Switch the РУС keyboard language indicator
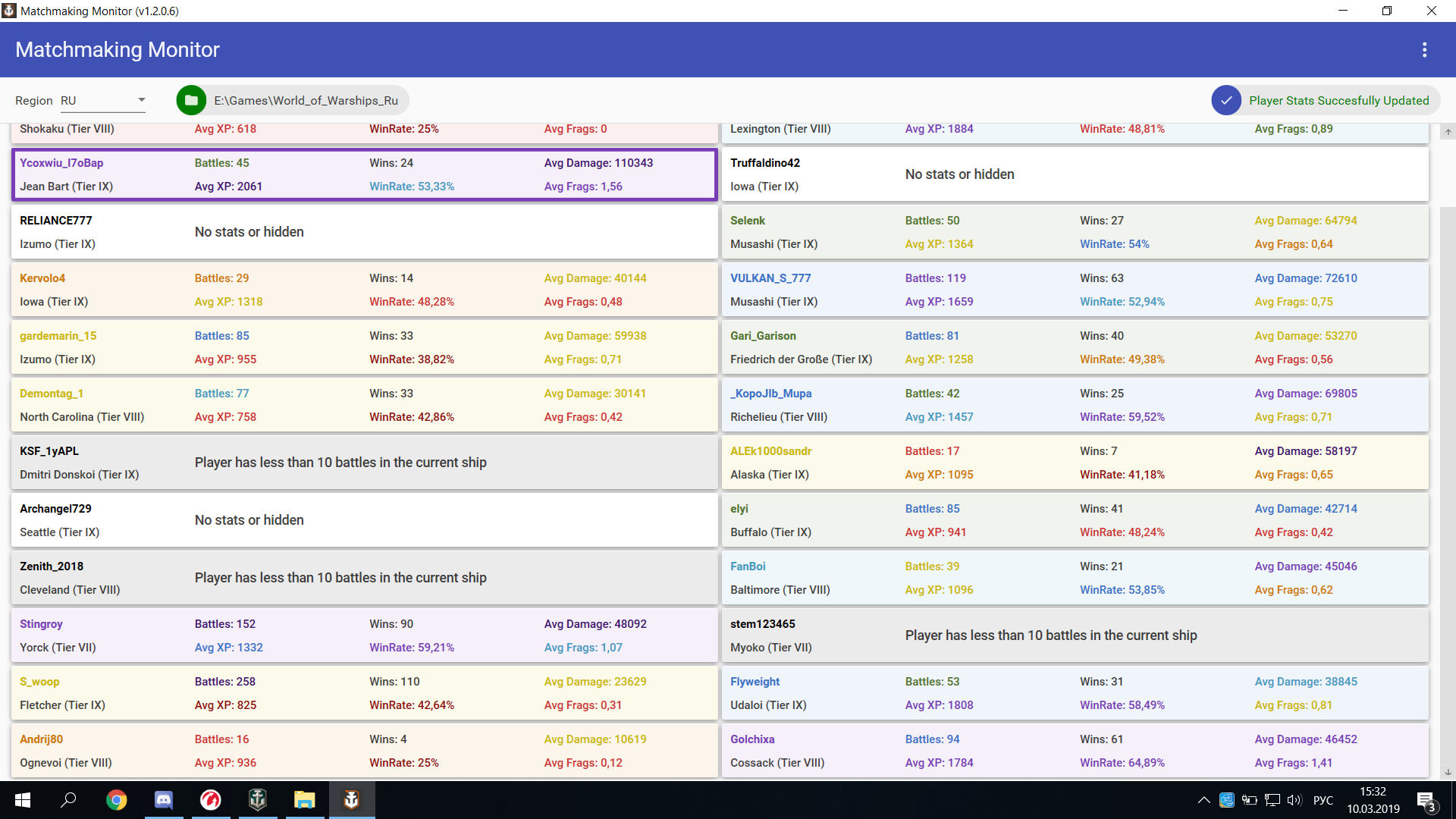This screenshot has height=819, width=1456. [x=1323, y=800]
